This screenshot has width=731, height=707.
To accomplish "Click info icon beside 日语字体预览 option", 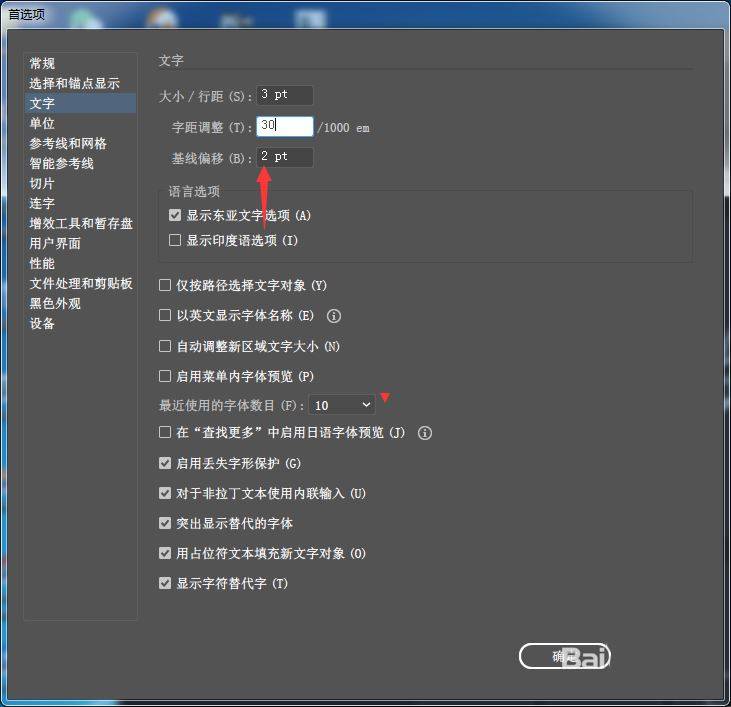I will pyautogui.click(x=425, y=433).
